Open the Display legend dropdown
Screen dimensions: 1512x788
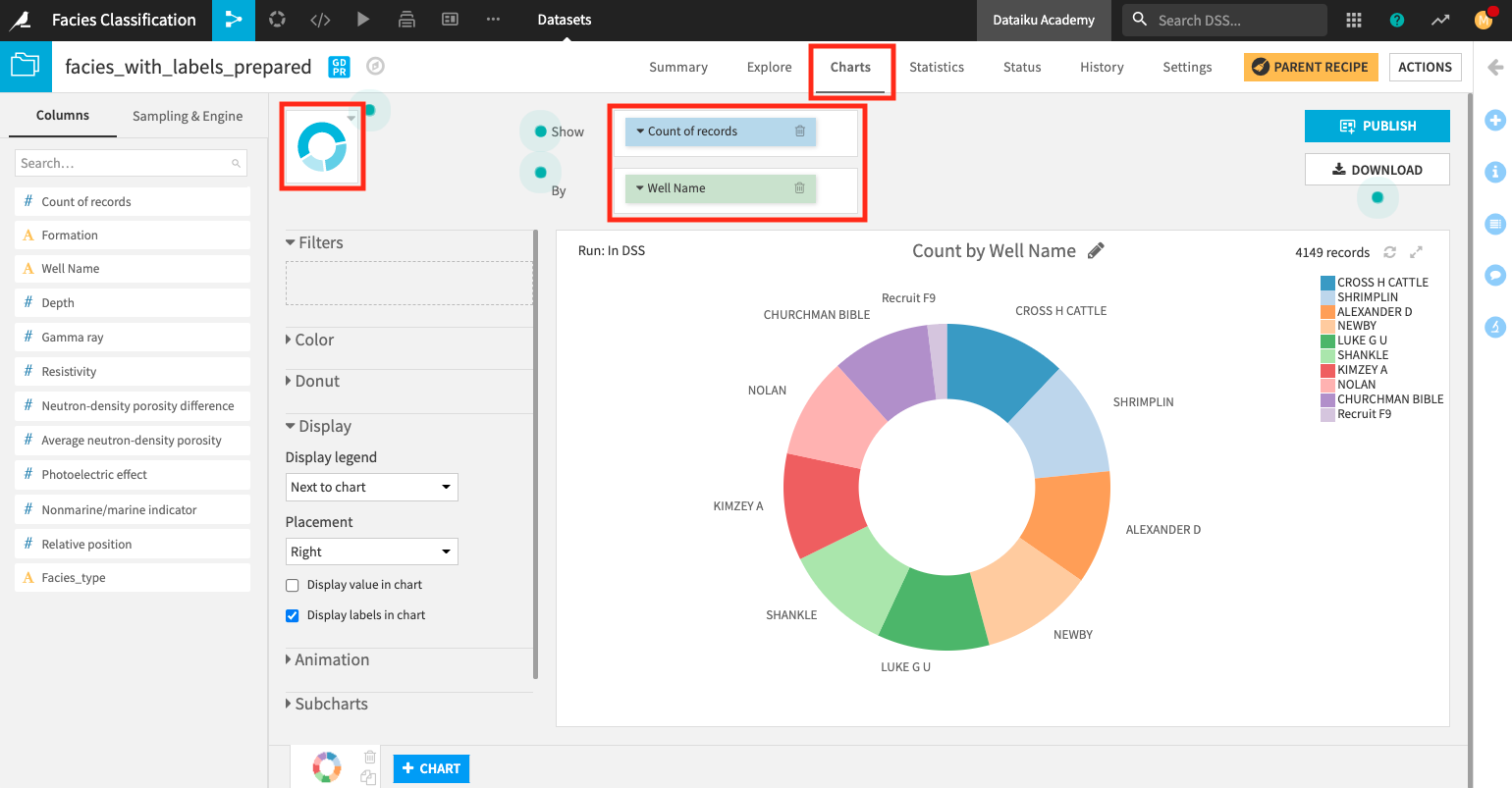click(x=371, y=488)
